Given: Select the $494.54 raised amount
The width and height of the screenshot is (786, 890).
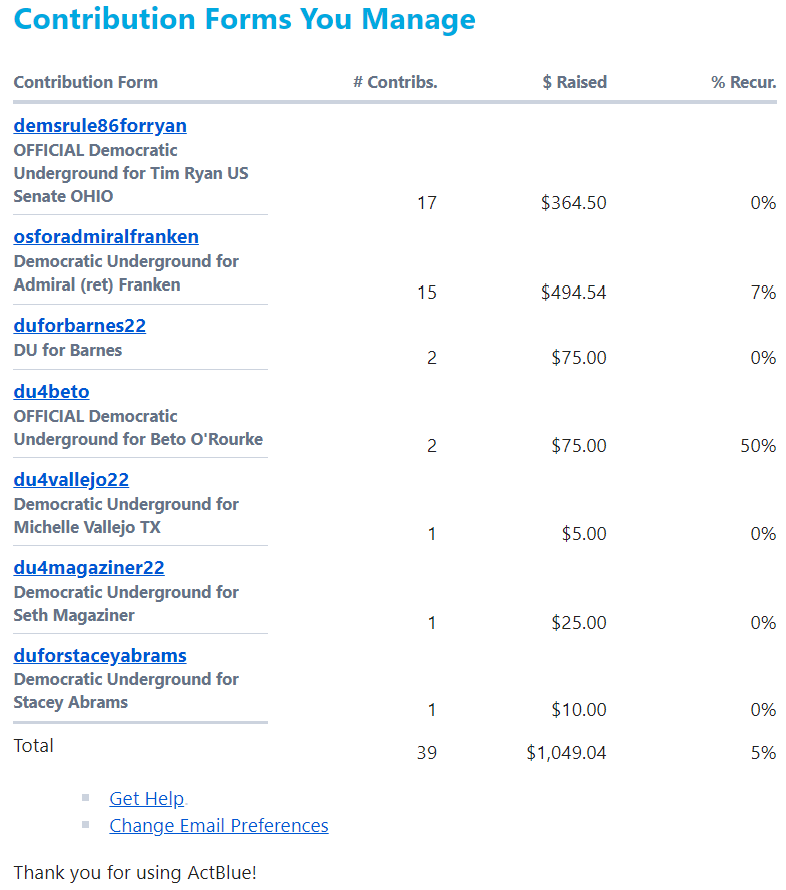Looking at the screenshot, I should click(573, 292).
